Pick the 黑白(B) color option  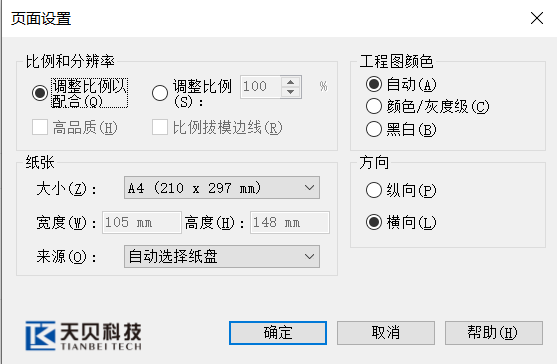(374, 129)
